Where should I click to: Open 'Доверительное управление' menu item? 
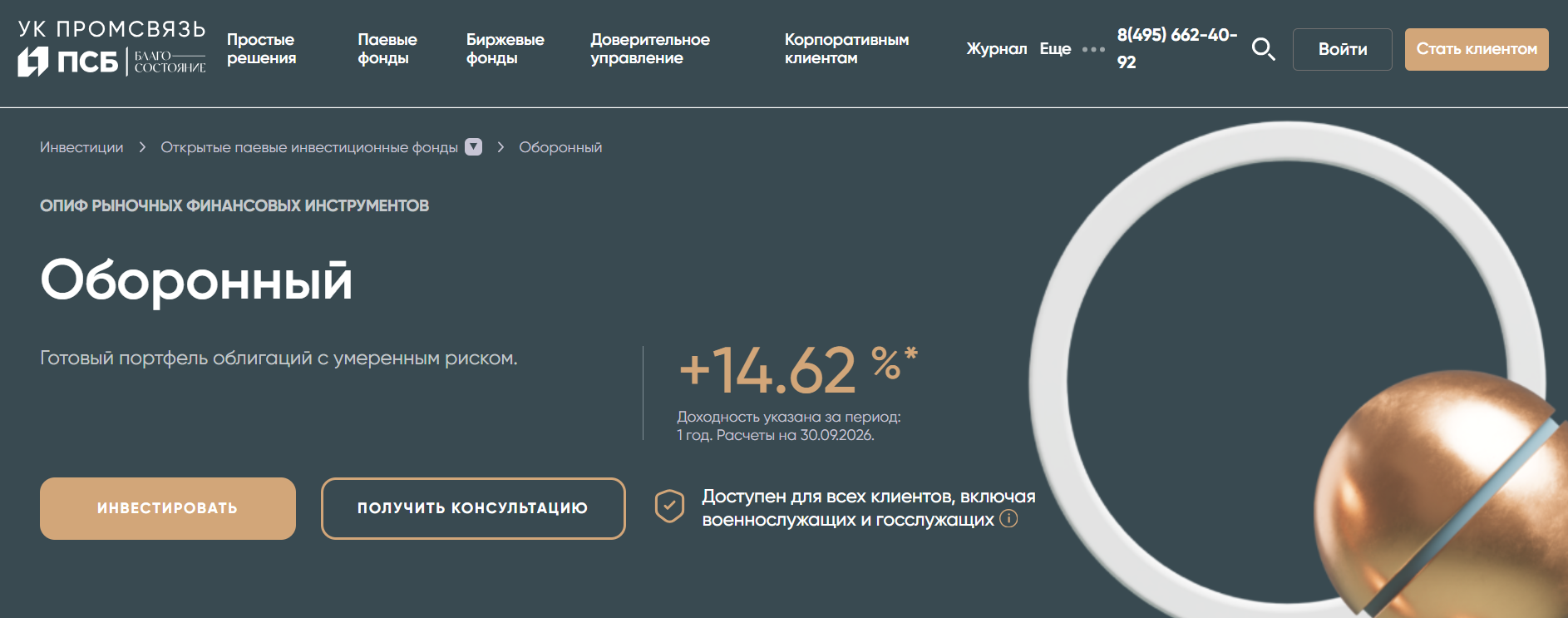650,49
